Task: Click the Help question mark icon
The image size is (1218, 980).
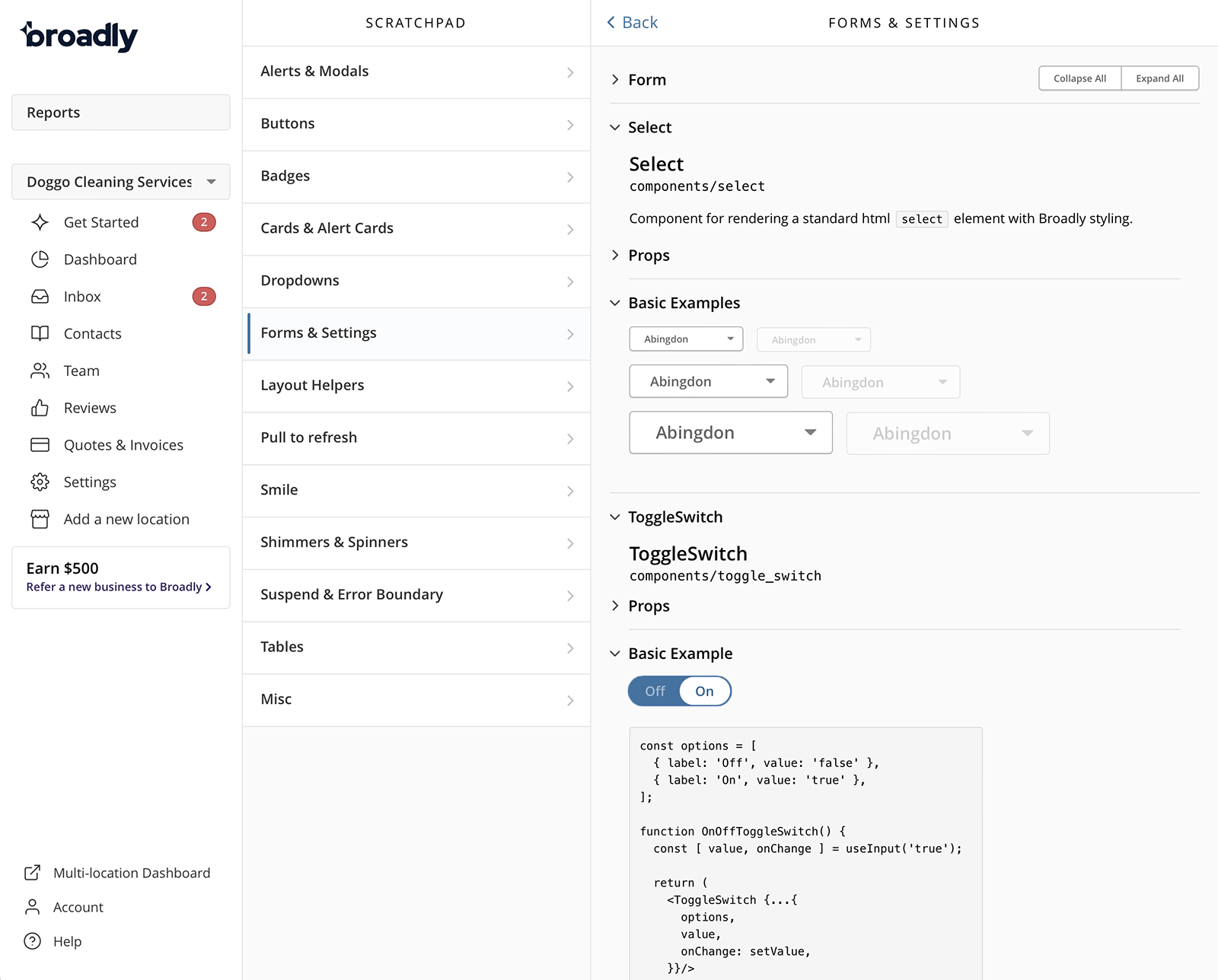Action: (x=33, y=941)
